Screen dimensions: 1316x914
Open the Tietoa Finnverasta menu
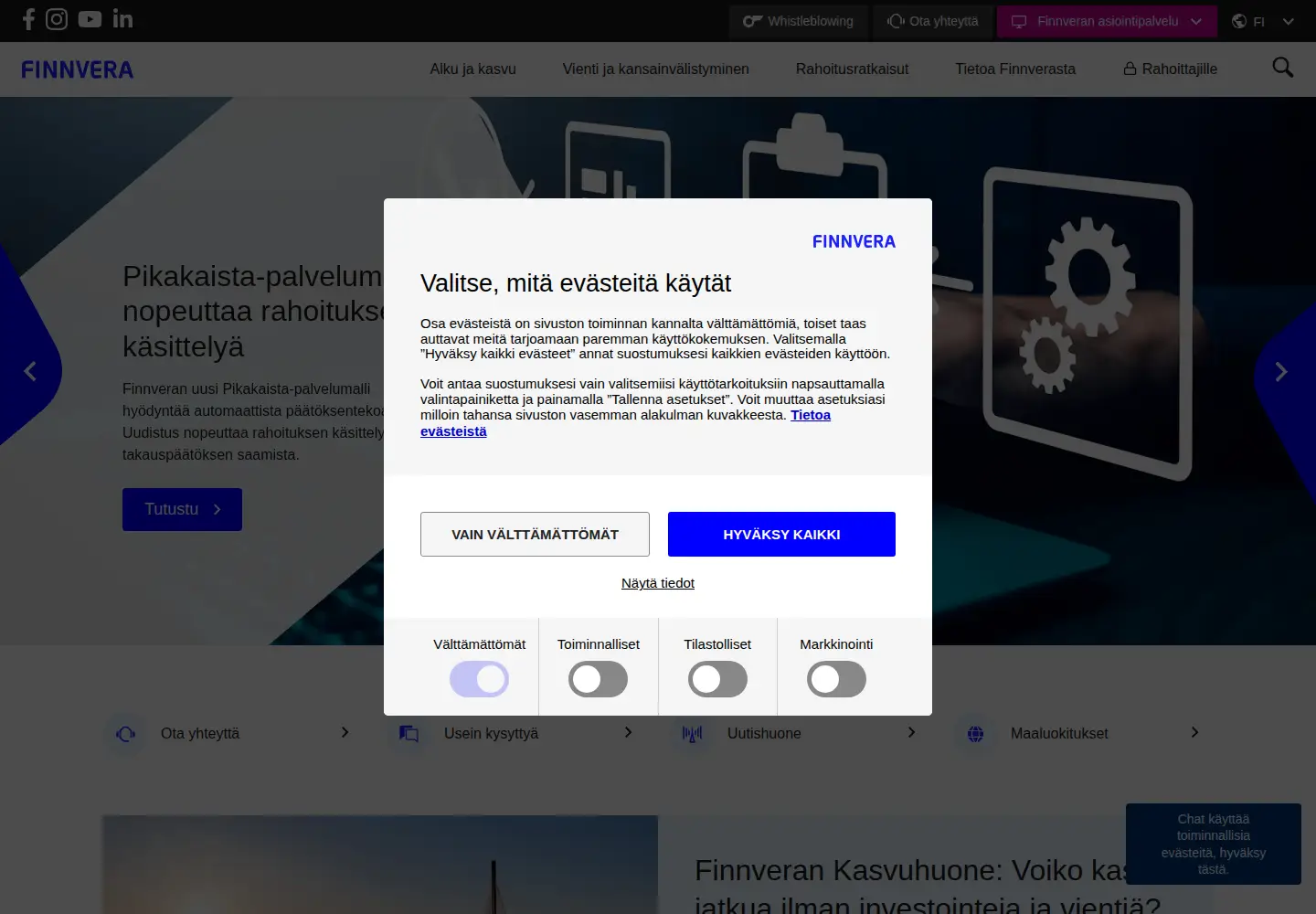pos(1015,69)
